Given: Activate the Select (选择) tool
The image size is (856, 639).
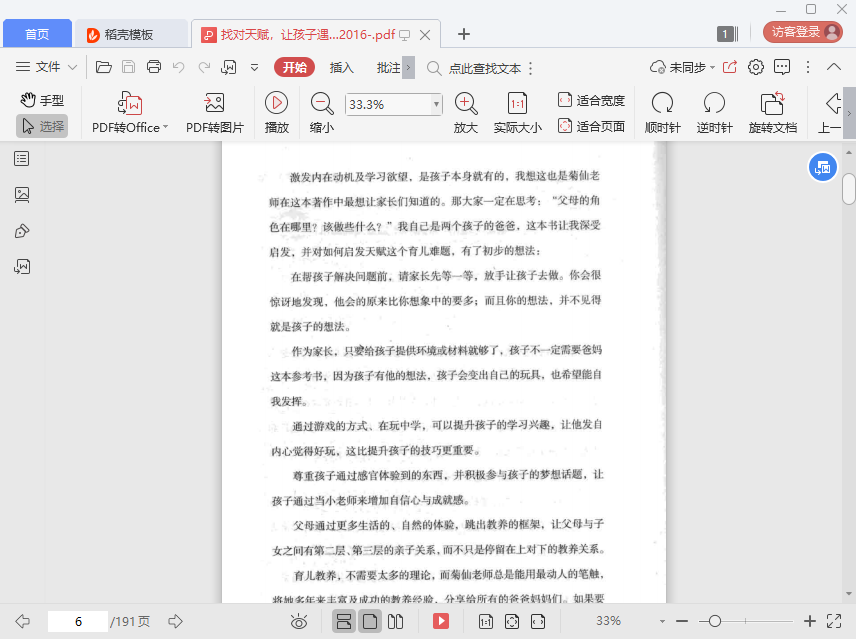Looking at the screenshot, I should pyautogui.click(x=42, y=126).
